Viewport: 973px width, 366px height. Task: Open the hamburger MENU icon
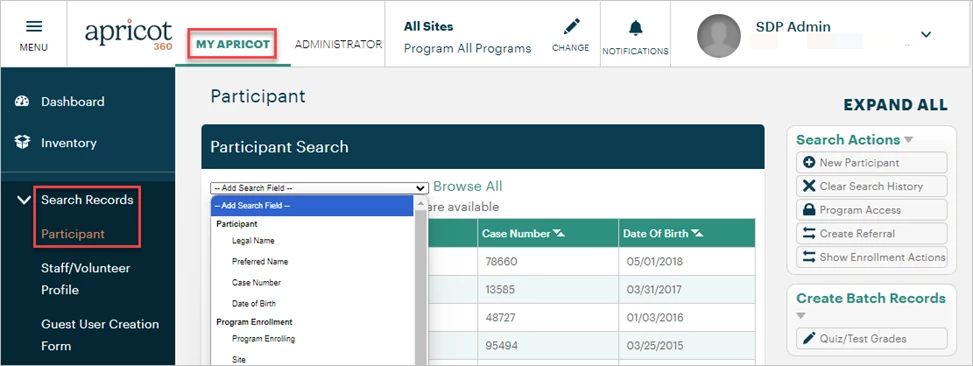[34, 27]
